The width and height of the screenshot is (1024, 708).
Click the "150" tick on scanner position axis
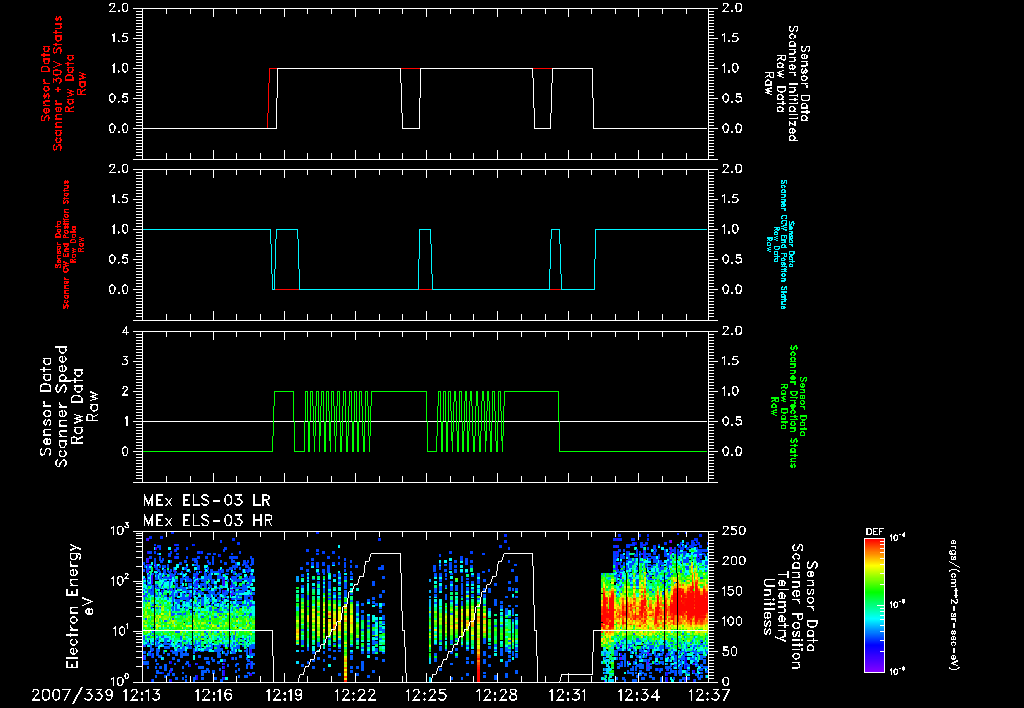[x=732, y=591]
